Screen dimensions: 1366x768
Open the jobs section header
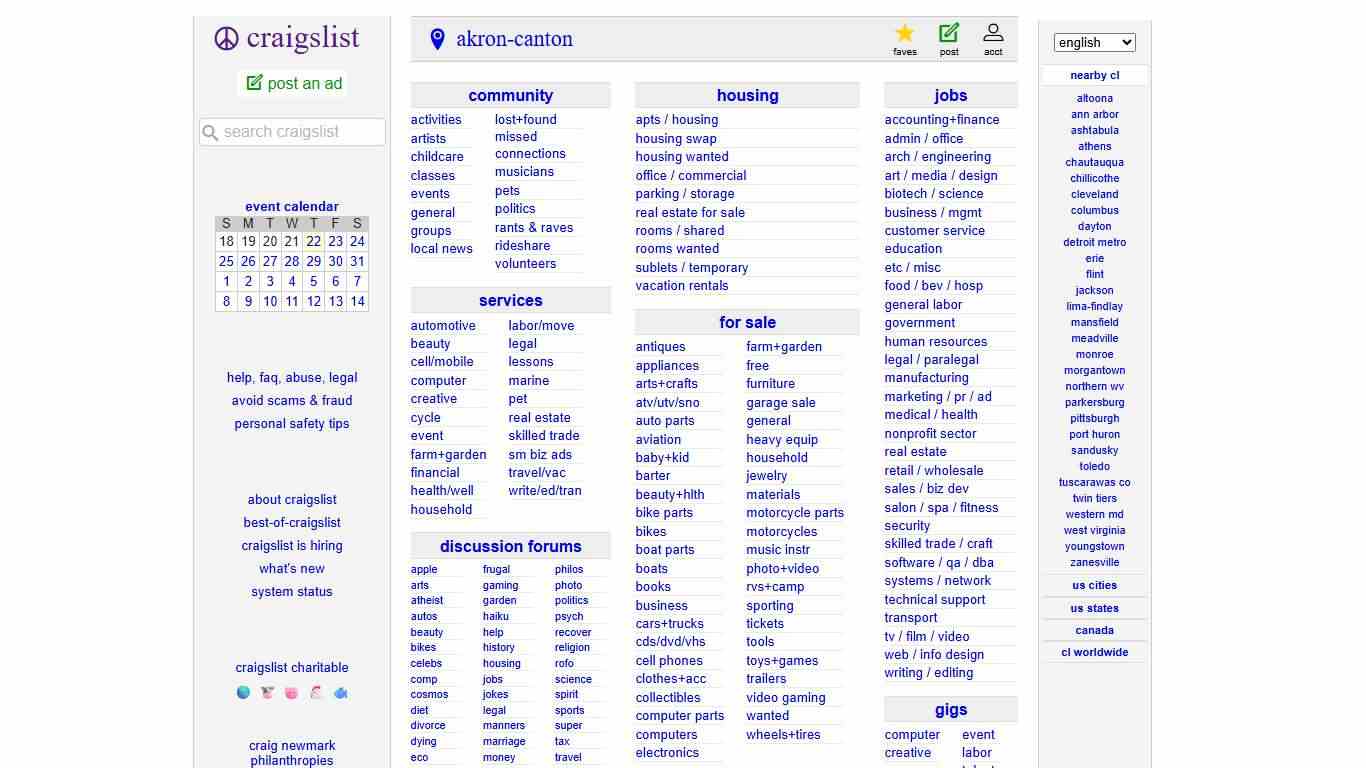tap(950, 95)
